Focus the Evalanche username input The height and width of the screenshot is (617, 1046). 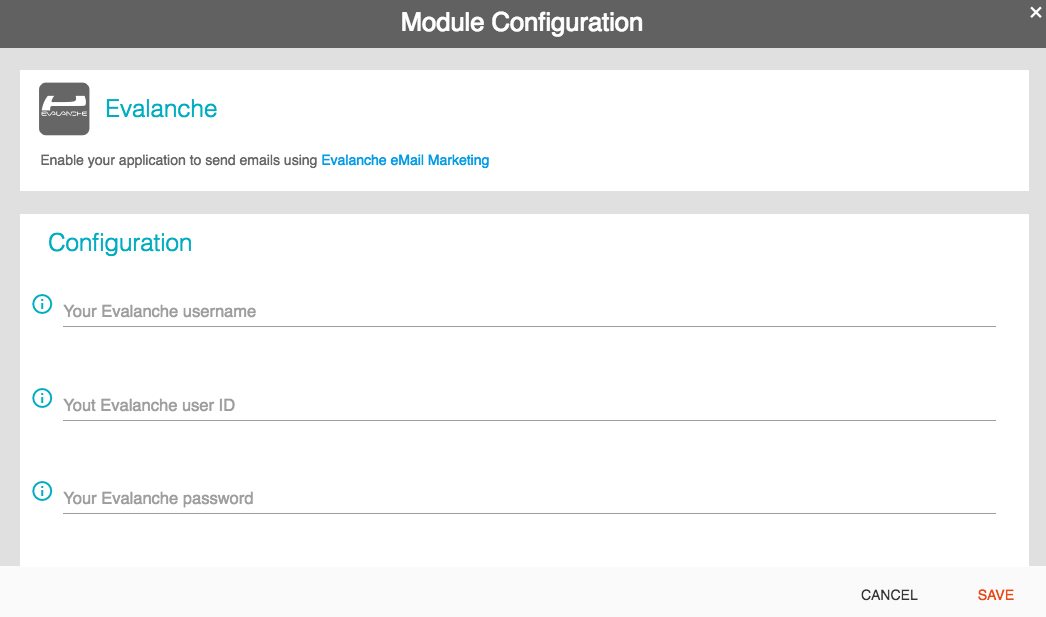point(528,311)
